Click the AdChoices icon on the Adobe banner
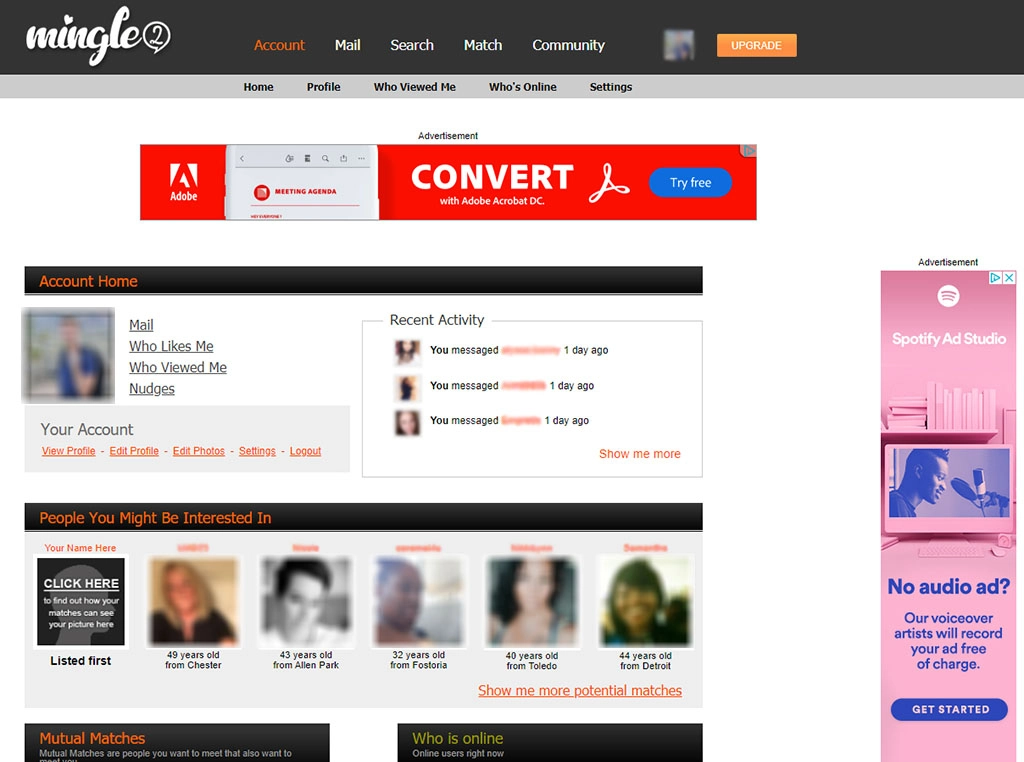The image size is (1024, 762). pyautogui.click(x=749, y=150)
